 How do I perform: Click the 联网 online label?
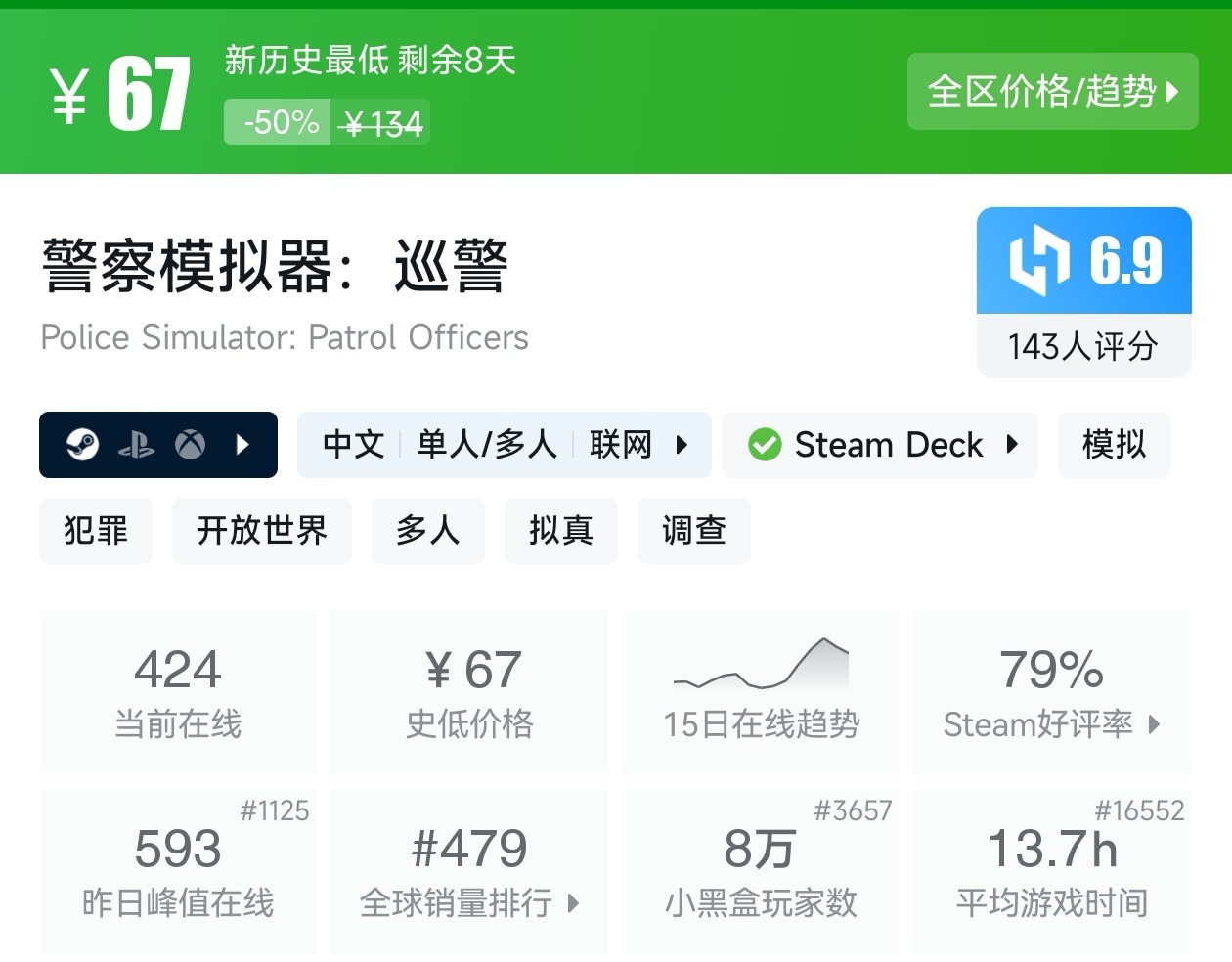coord(621,445)
